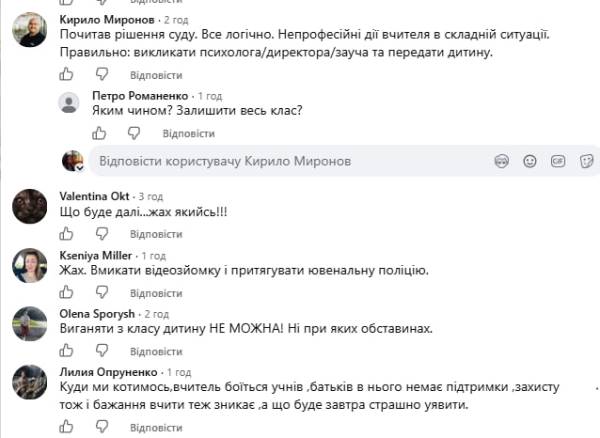Dislike Kseniya Miller's comment

pyautogui.click(x=102, y=293)
